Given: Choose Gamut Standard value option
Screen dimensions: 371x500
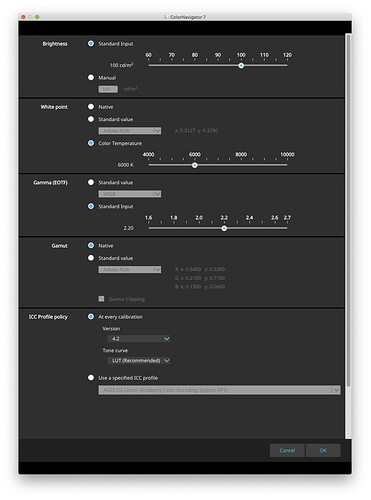Looking at the screenshot, I should coord(91,258).
